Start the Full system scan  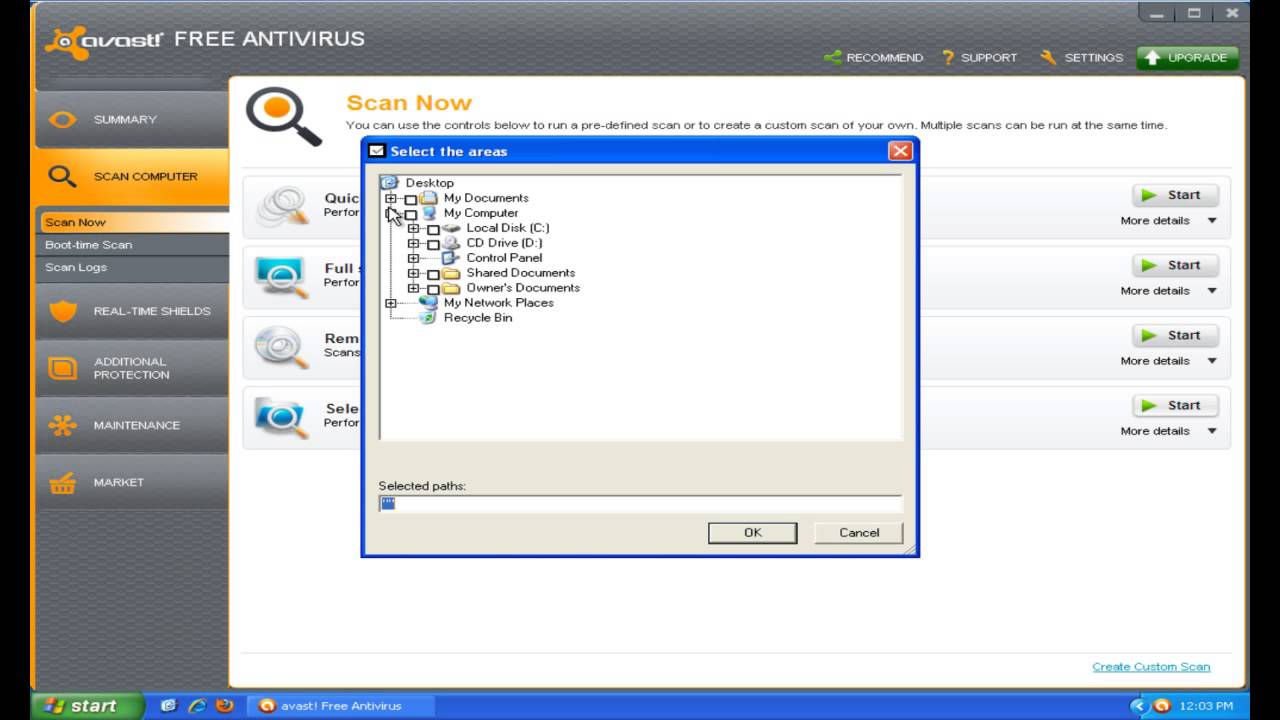click(1174, 265)
